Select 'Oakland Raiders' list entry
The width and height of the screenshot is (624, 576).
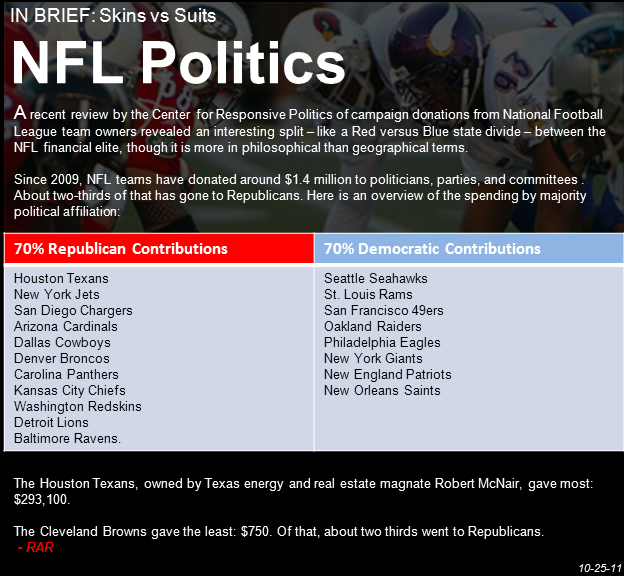pos(372,326)
